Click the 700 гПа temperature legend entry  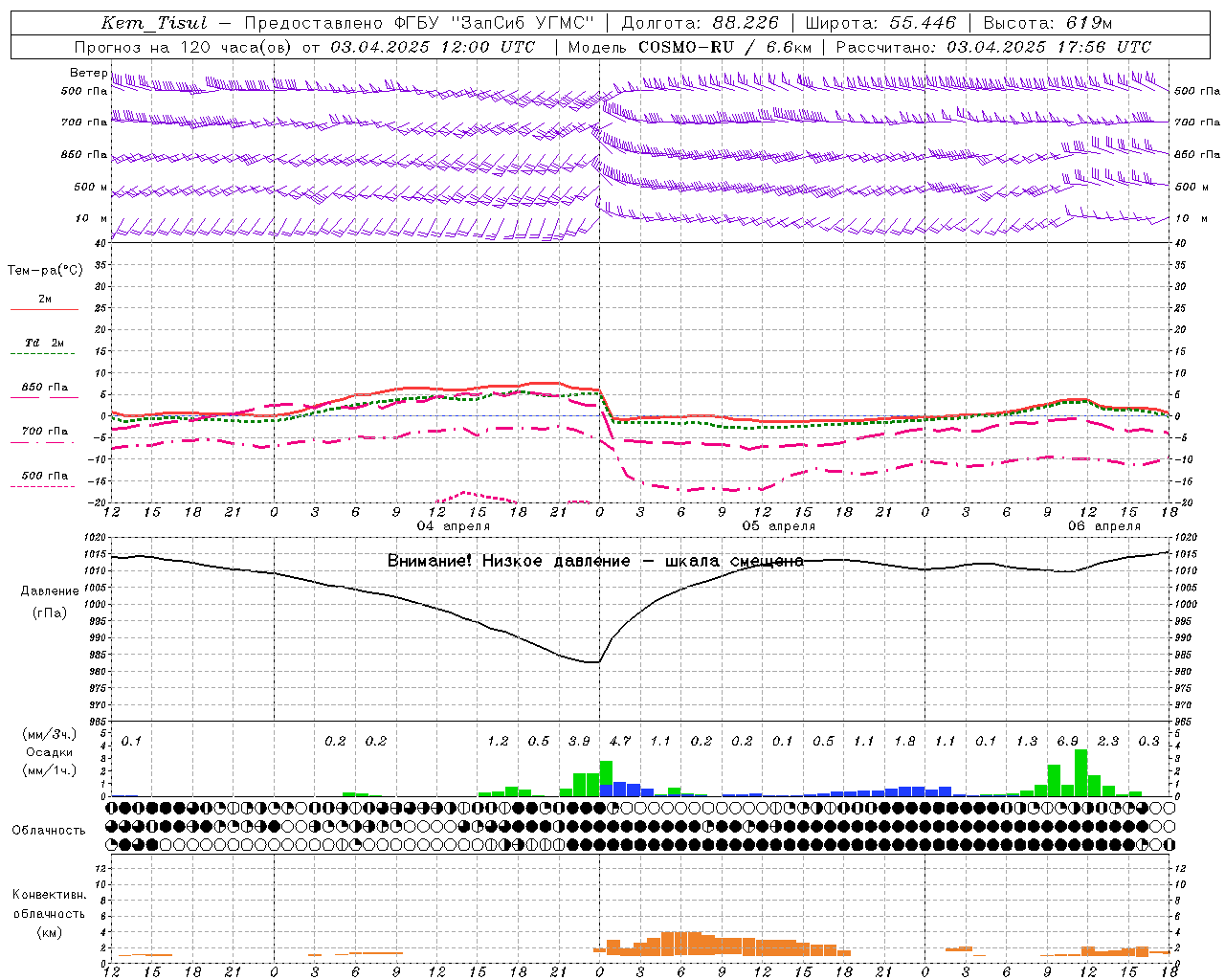pos(45,431)
